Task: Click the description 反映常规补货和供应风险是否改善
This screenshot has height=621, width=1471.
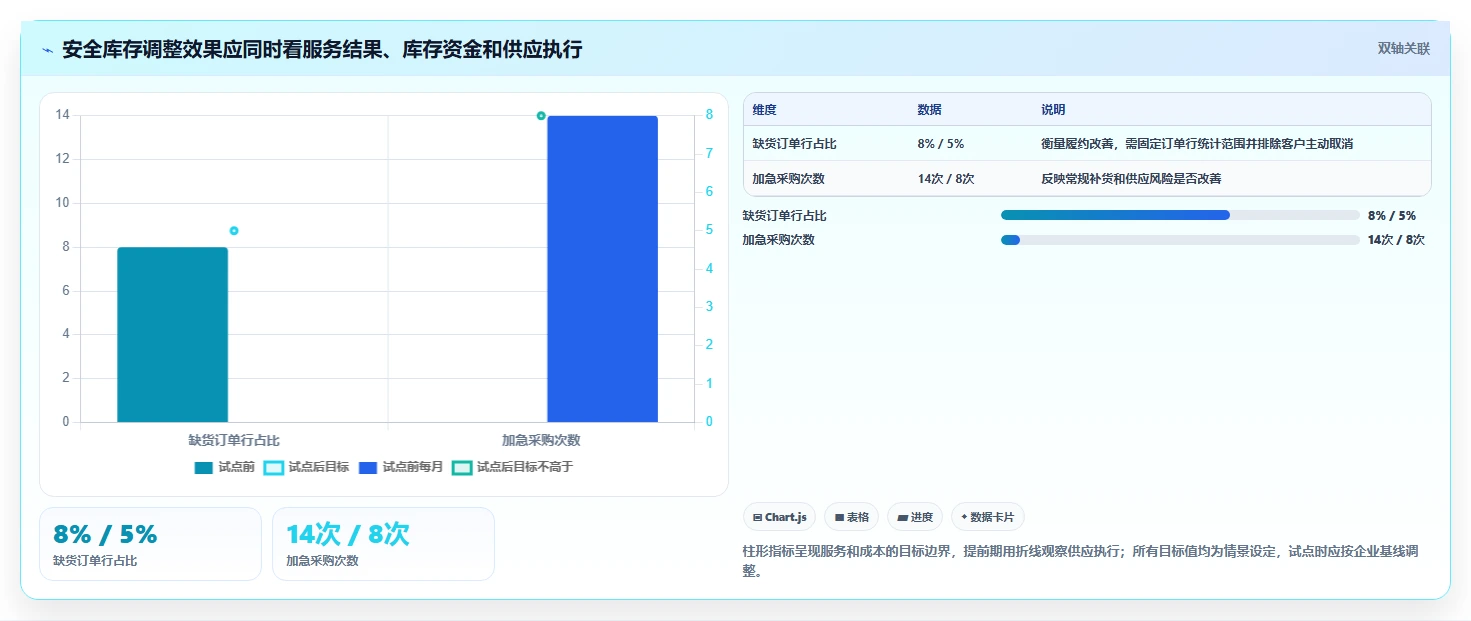Action: [x=1131, y=179]
